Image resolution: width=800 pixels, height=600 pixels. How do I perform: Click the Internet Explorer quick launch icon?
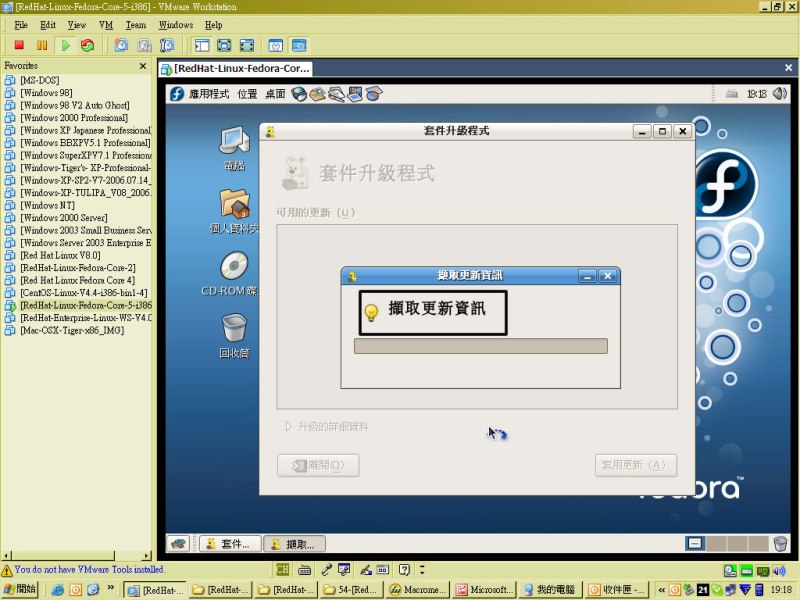[58, 590]
